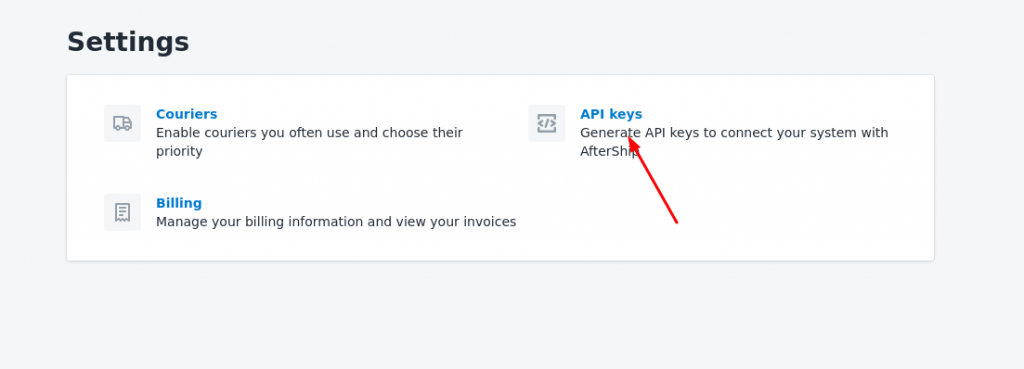
Task: Click the Couriers truck icon
Action: 122,123
